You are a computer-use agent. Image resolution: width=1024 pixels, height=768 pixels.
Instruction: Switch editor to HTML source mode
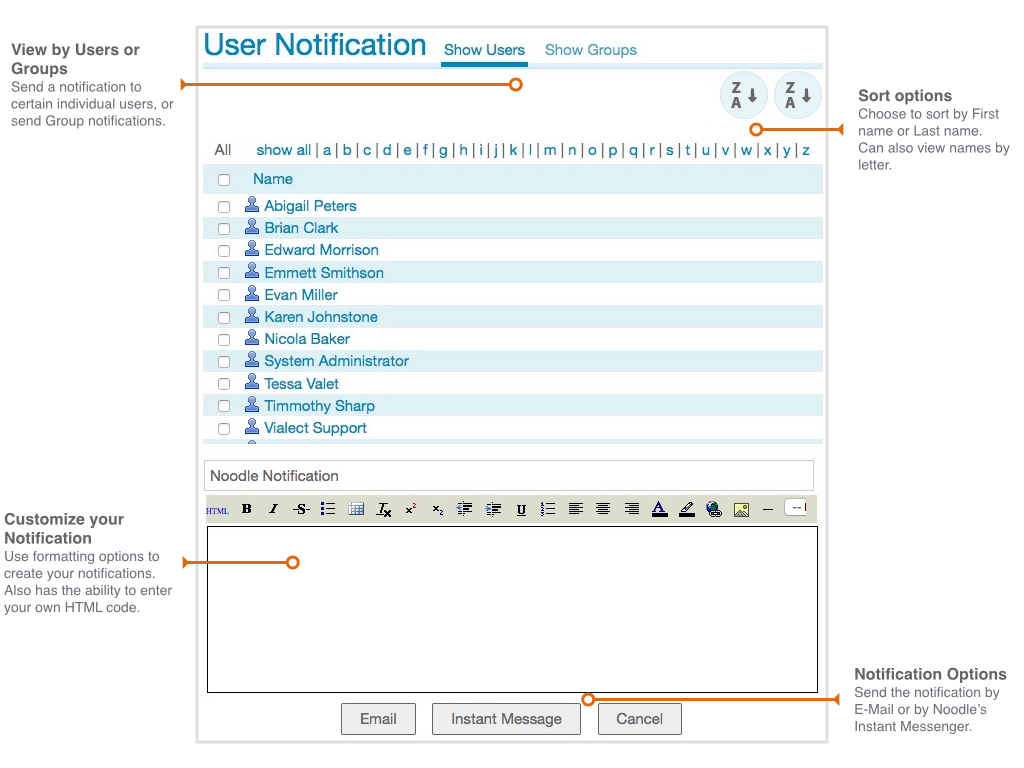[x=217, y=510]
